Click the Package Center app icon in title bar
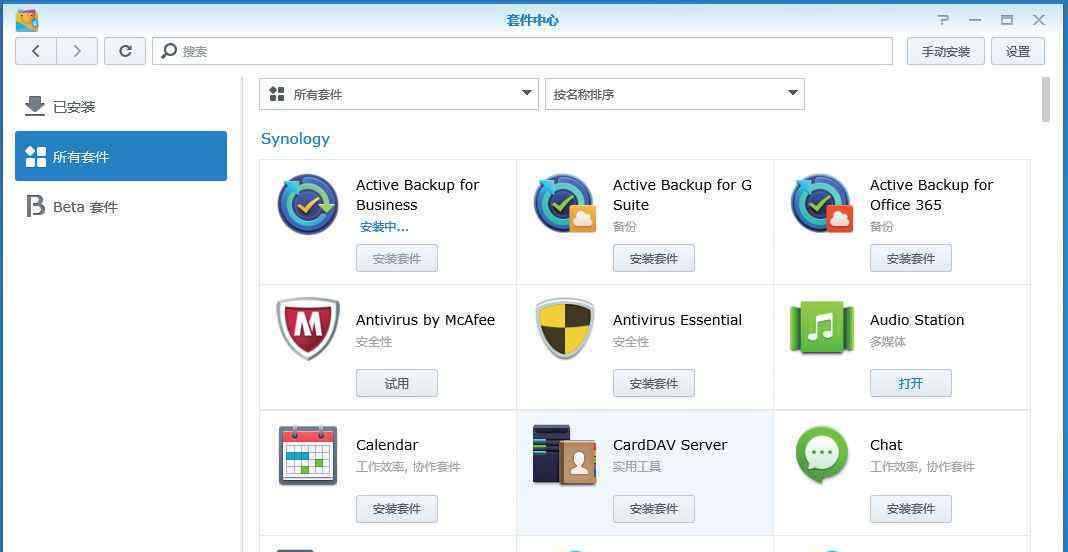 (x=27, y=20)
